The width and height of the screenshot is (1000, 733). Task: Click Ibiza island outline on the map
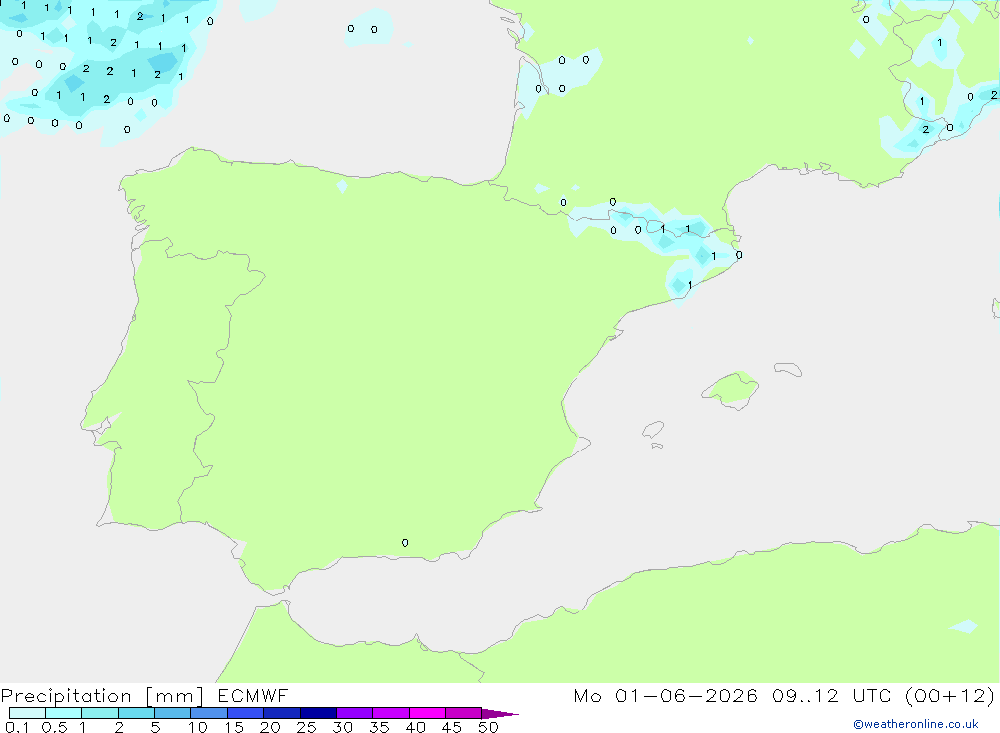click(x=653, y=429)
